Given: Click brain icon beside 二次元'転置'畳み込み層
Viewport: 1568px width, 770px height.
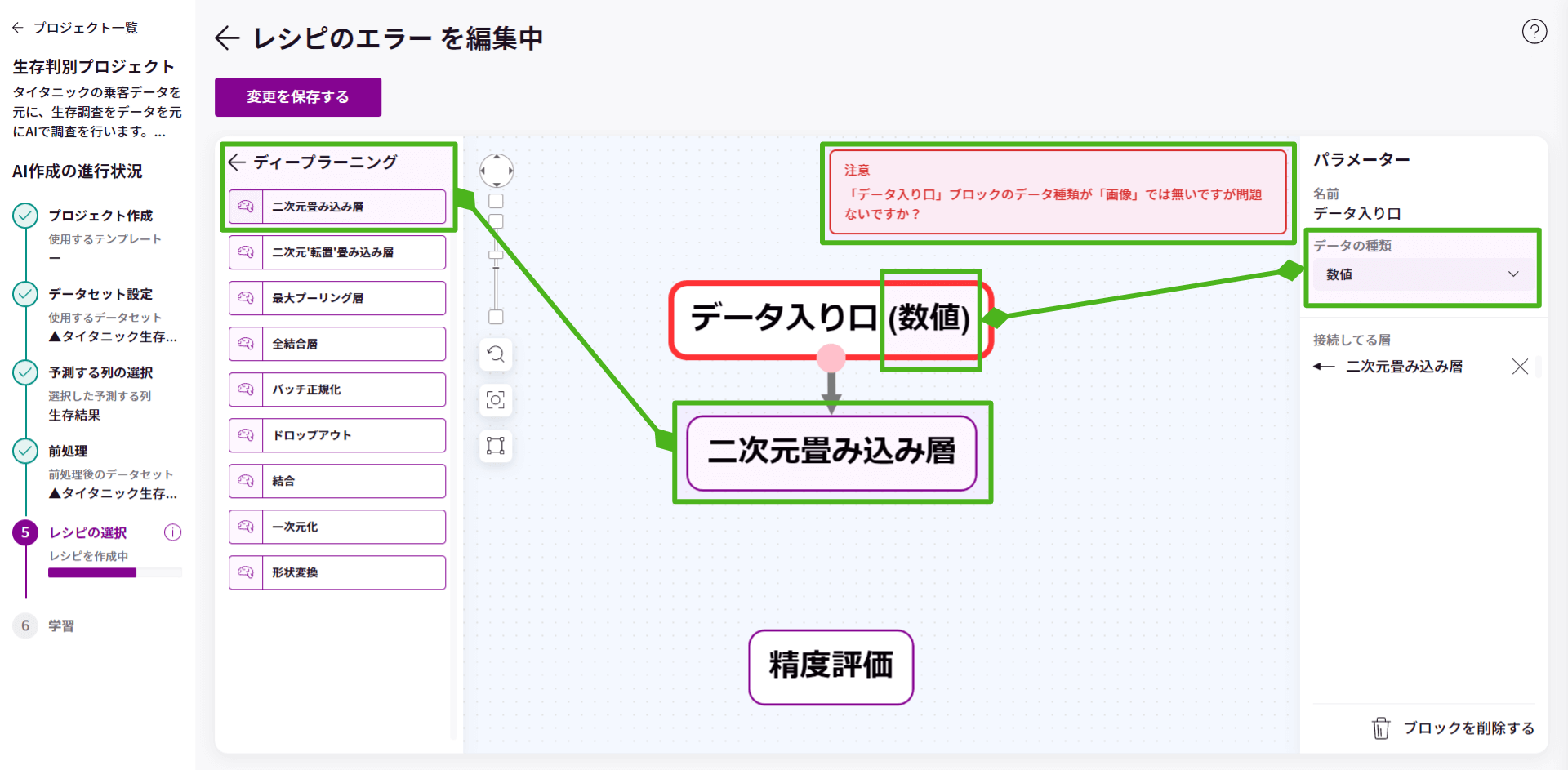Looking at the screenshot, I should tap(246, 252).
